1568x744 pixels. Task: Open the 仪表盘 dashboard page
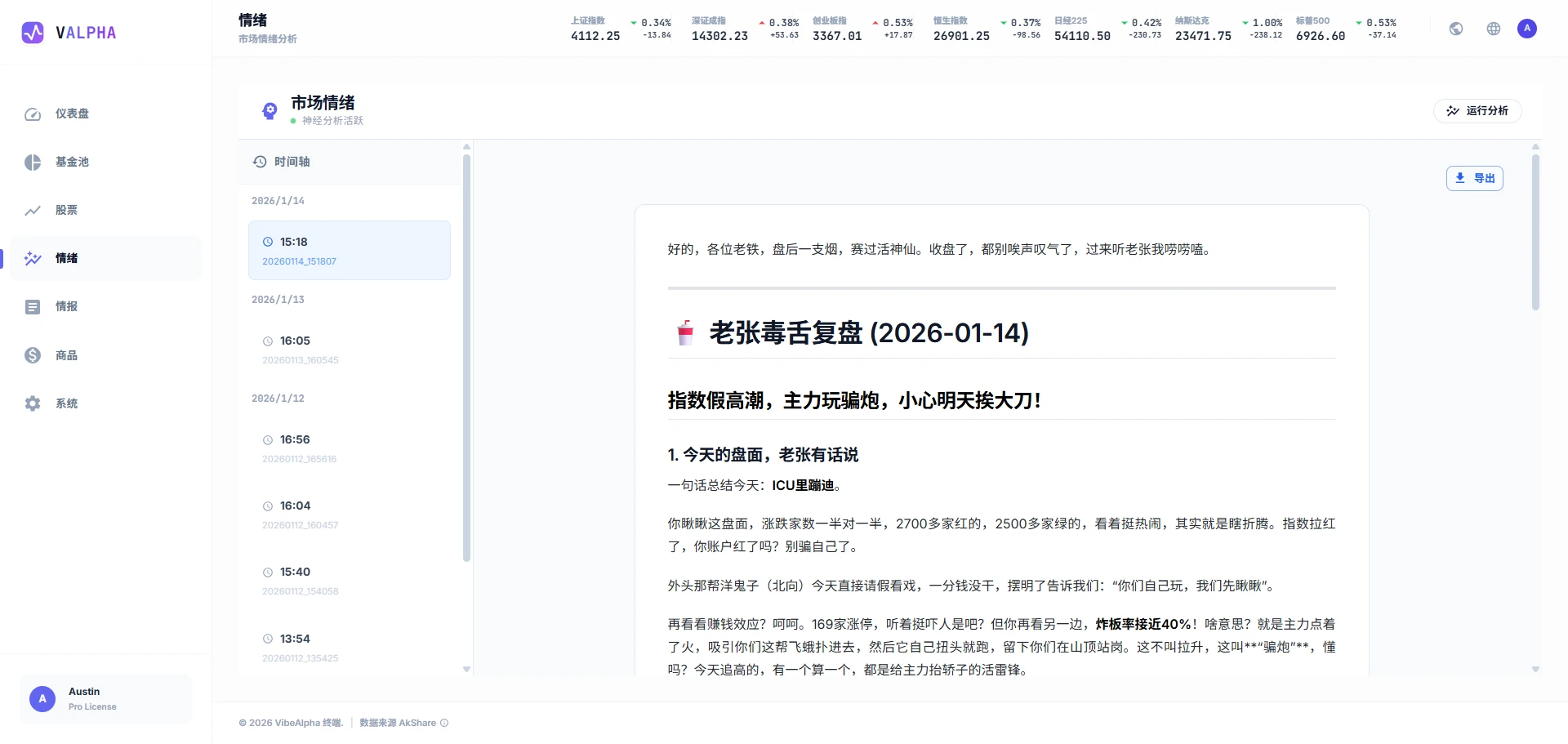tap(106, 114)
